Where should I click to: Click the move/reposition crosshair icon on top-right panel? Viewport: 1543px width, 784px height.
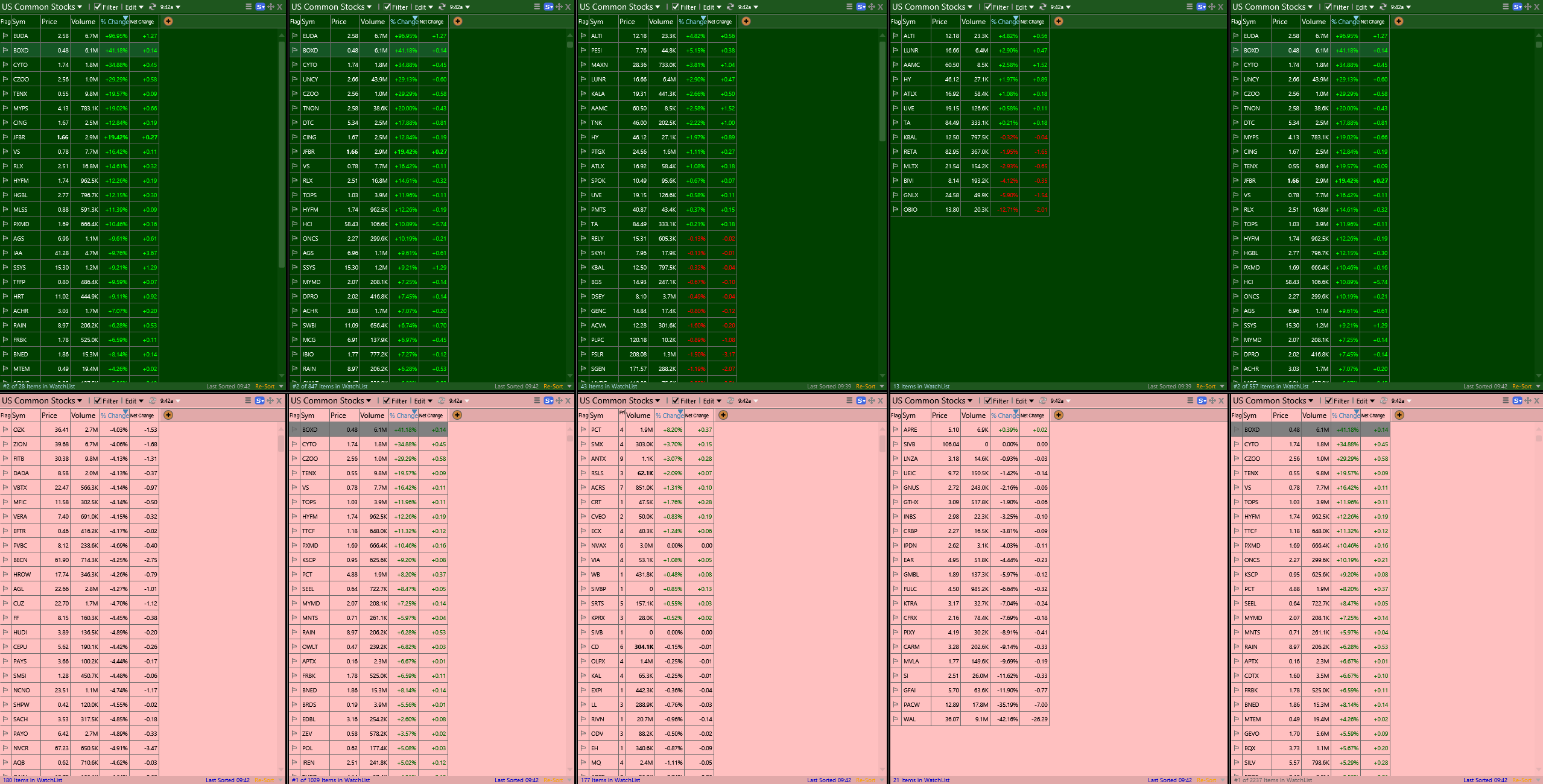[x=1526, y=7]
